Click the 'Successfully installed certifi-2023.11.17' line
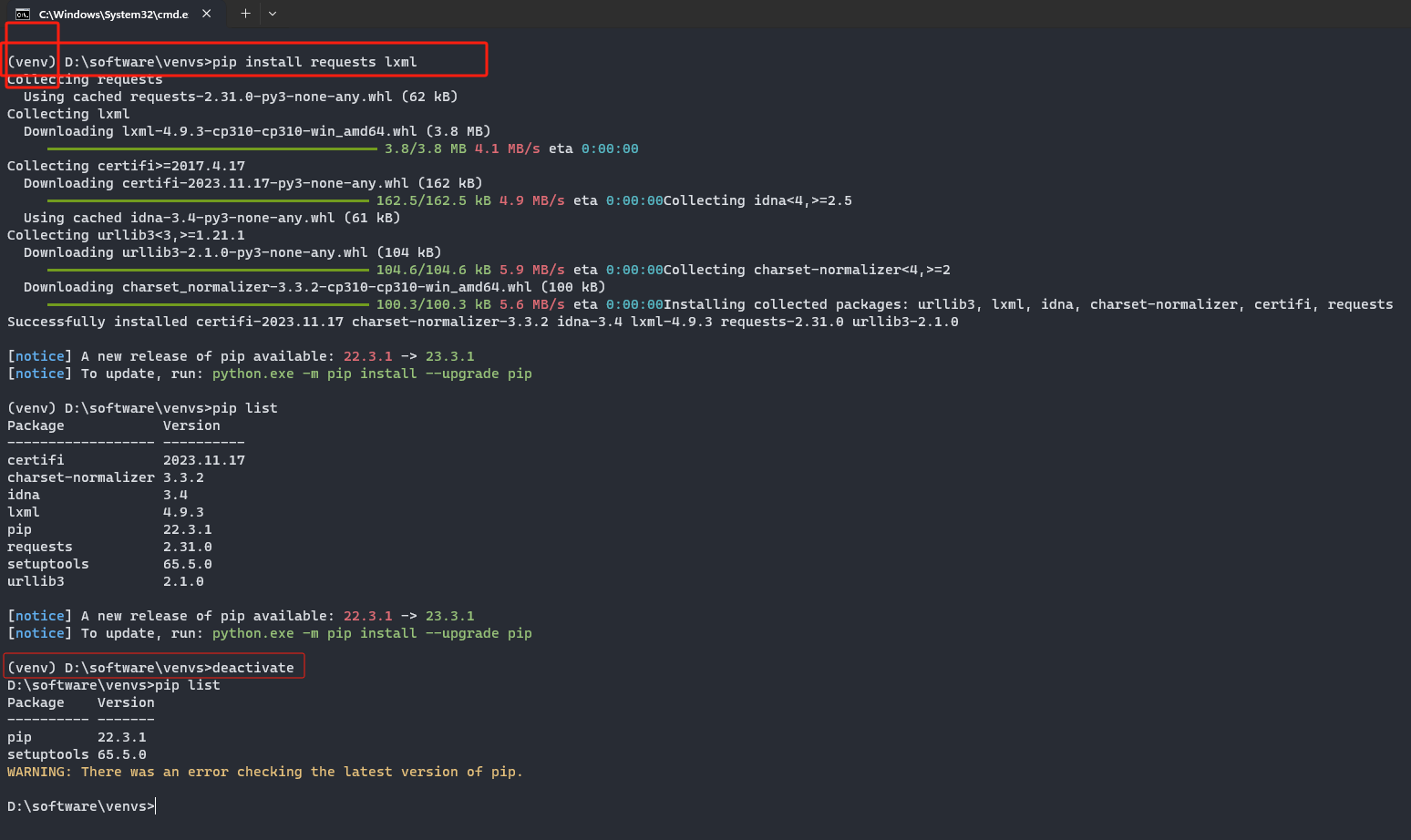Viewport: 1411px width, 840px height. click(x=483, y=322)
